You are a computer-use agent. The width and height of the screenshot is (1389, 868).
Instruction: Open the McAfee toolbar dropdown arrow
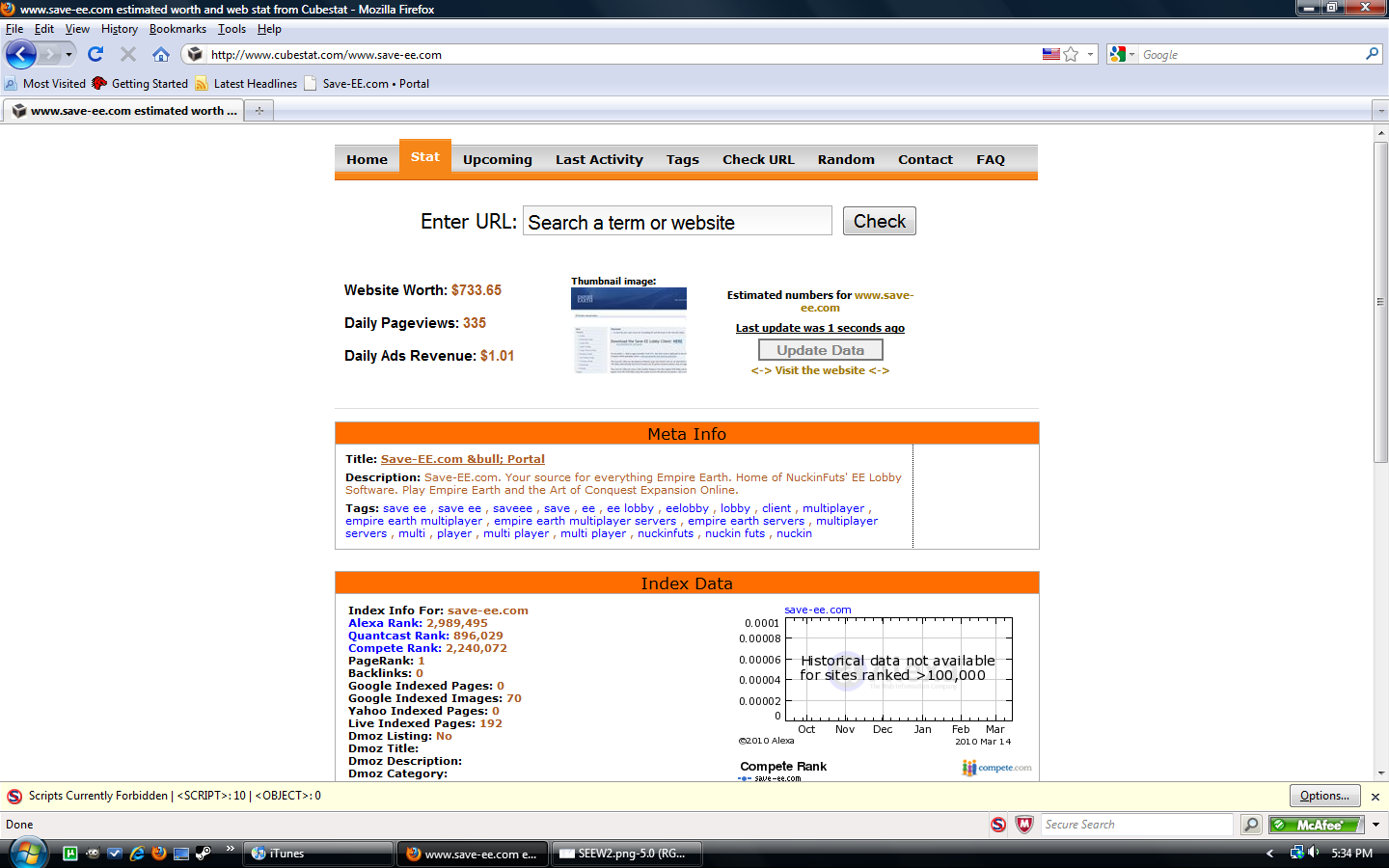[x=1375, y=825]
